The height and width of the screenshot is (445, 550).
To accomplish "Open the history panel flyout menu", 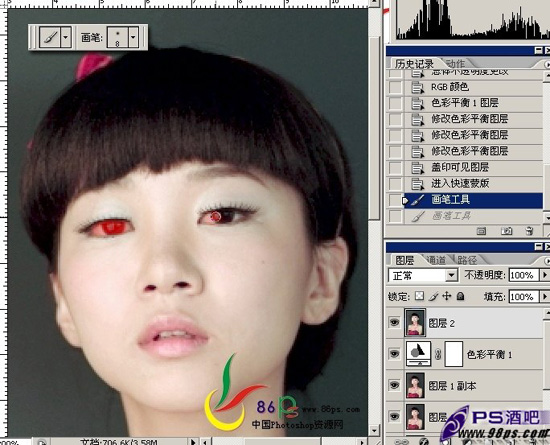I will coord(547,65).
